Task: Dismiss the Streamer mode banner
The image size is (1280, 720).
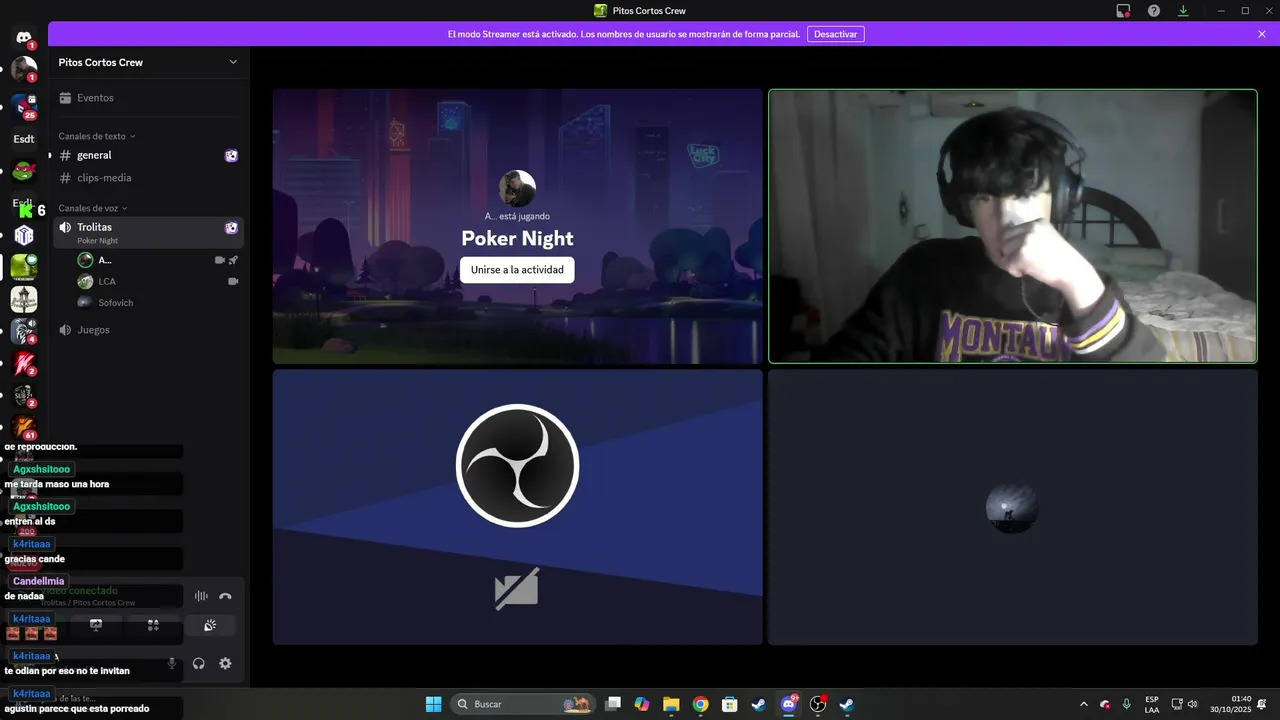Action: pos(1262,34)
